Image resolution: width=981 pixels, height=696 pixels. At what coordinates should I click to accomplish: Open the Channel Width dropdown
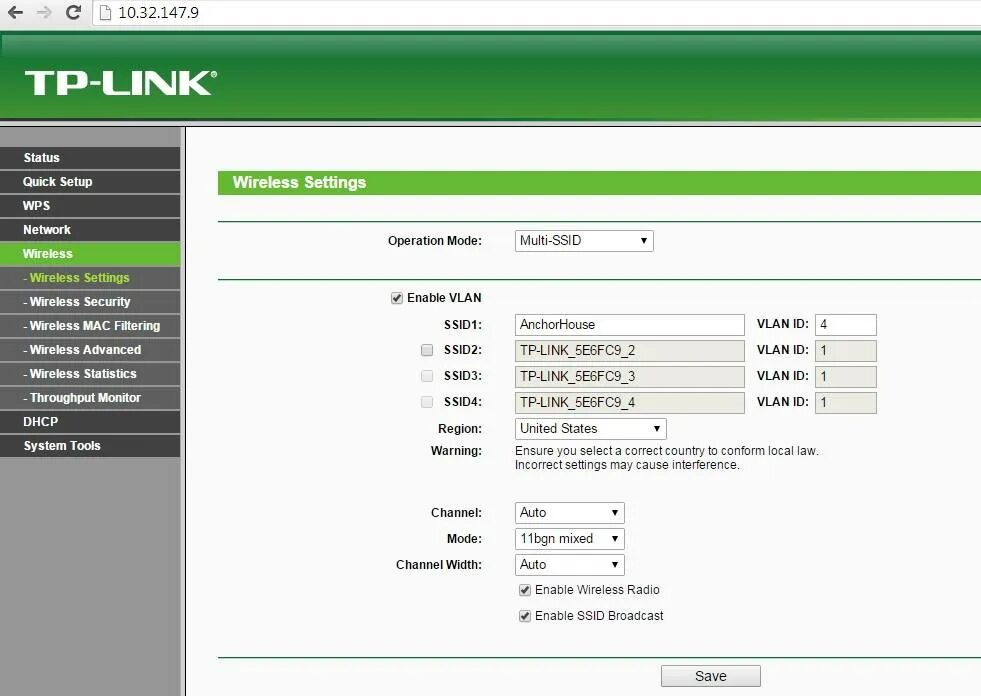coord(569,565)
